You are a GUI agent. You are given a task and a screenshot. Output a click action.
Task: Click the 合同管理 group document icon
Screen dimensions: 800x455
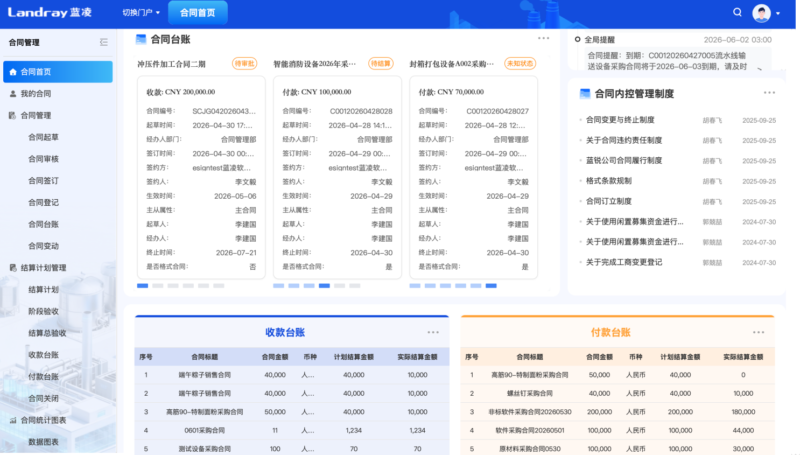tap(13, 116)
